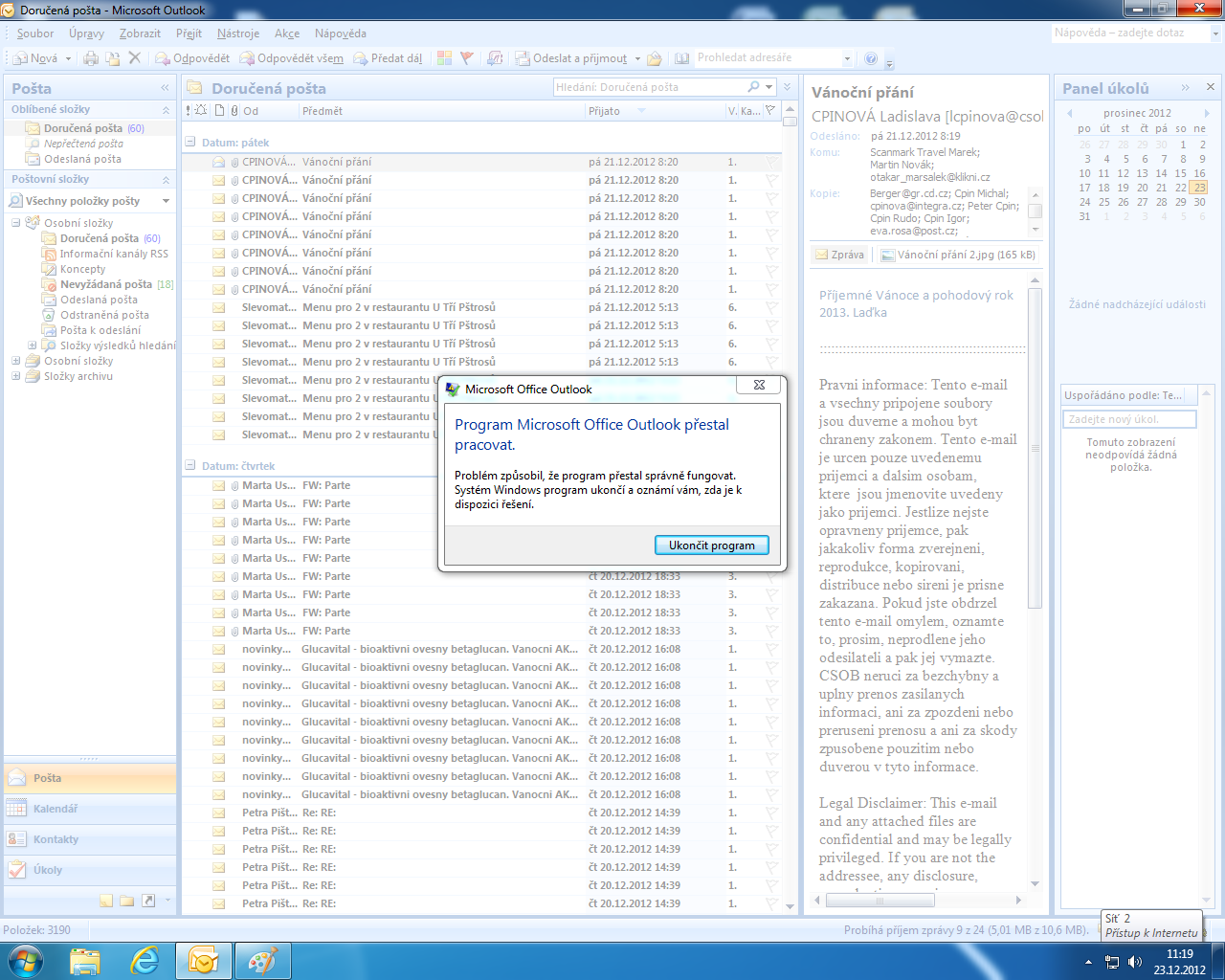Click the Categorize colored squares icon
The image size is (1225, 980).
(444, 58)
